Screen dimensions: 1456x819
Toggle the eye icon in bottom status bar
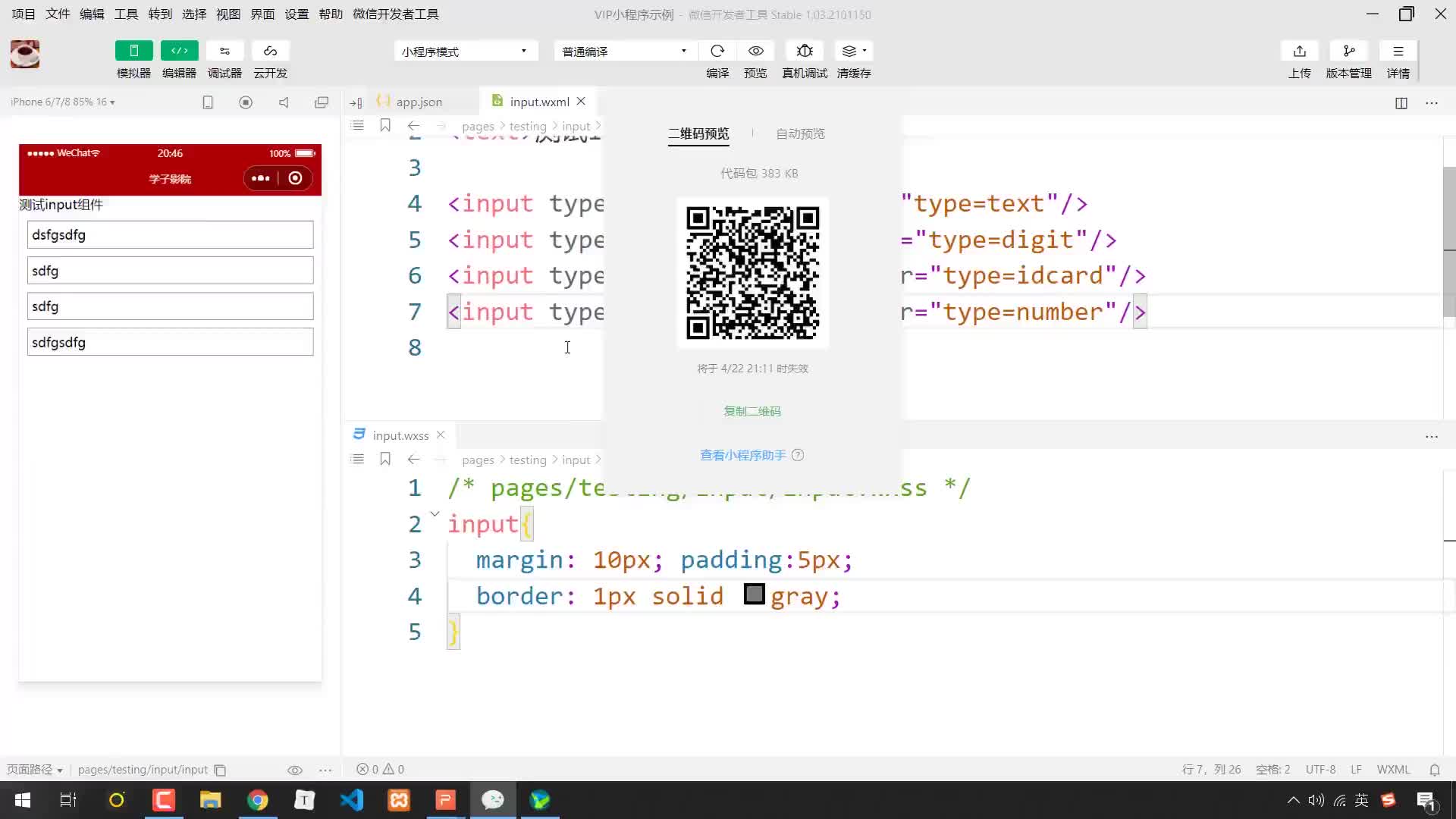pyautogui.click(x=295, y=770)
